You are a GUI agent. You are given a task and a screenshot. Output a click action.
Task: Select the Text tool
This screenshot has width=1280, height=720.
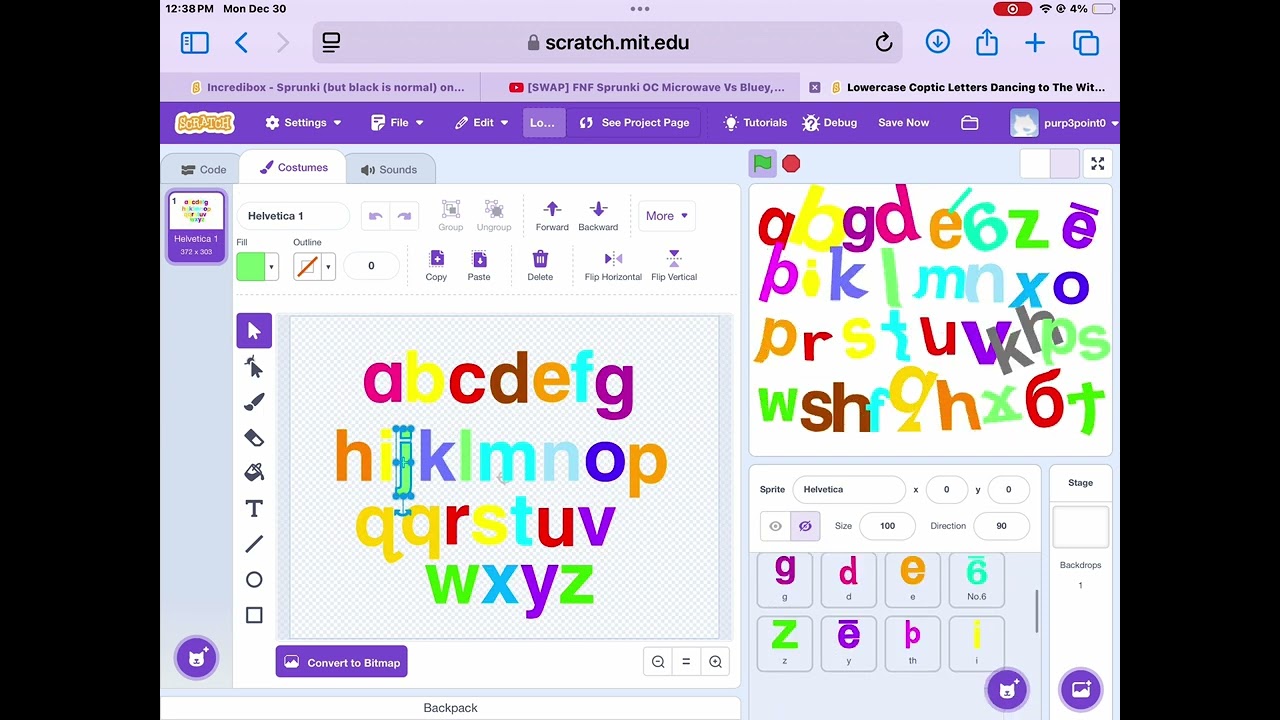[254, 509]
